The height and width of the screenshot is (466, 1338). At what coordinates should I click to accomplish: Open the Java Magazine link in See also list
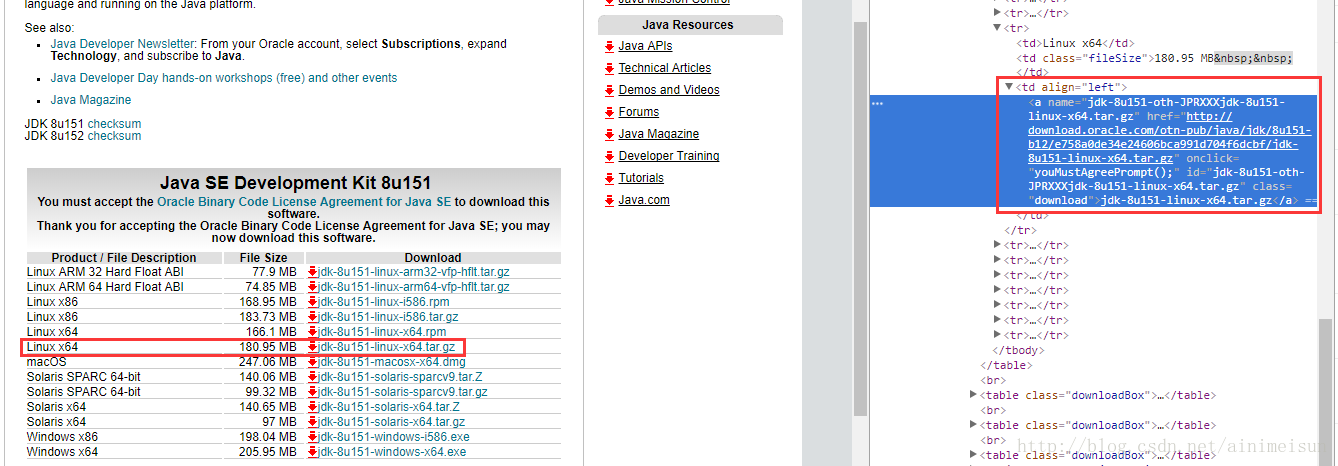click(x=91, y=100)
